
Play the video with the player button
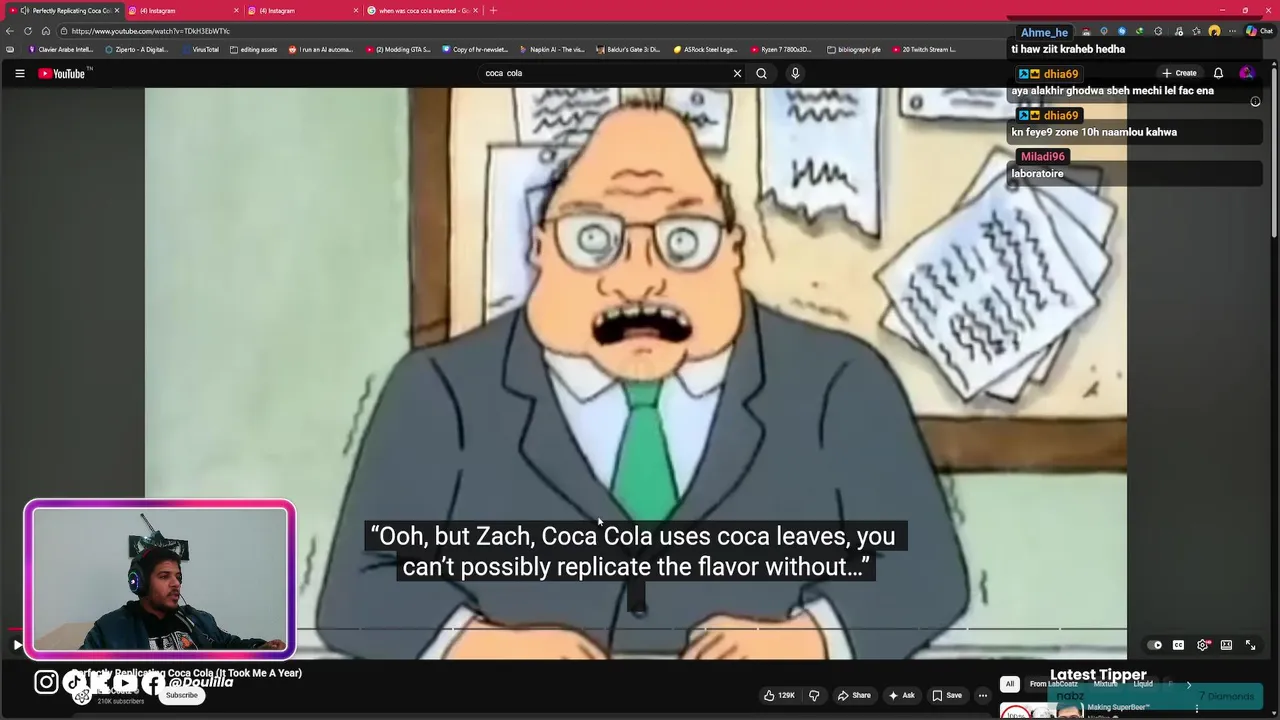coord(17,645)
